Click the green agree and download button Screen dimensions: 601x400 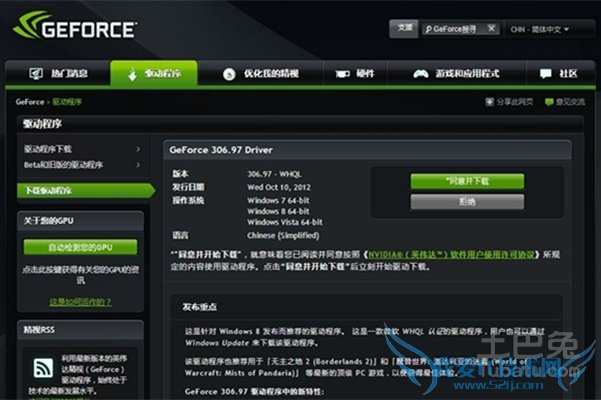coord(467,181)
